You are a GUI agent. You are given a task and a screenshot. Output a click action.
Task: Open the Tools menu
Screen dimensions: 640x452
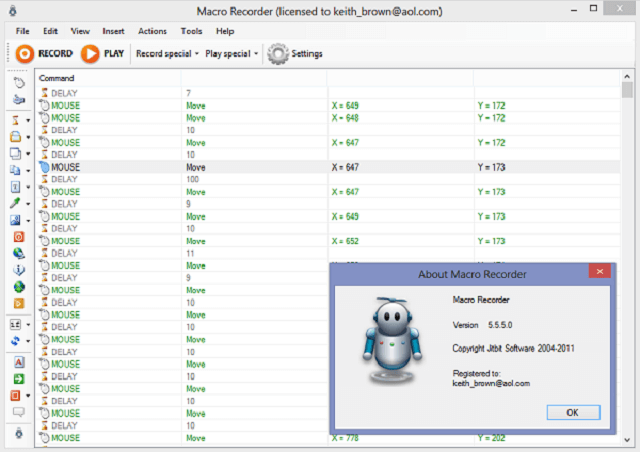click(191, 31)
